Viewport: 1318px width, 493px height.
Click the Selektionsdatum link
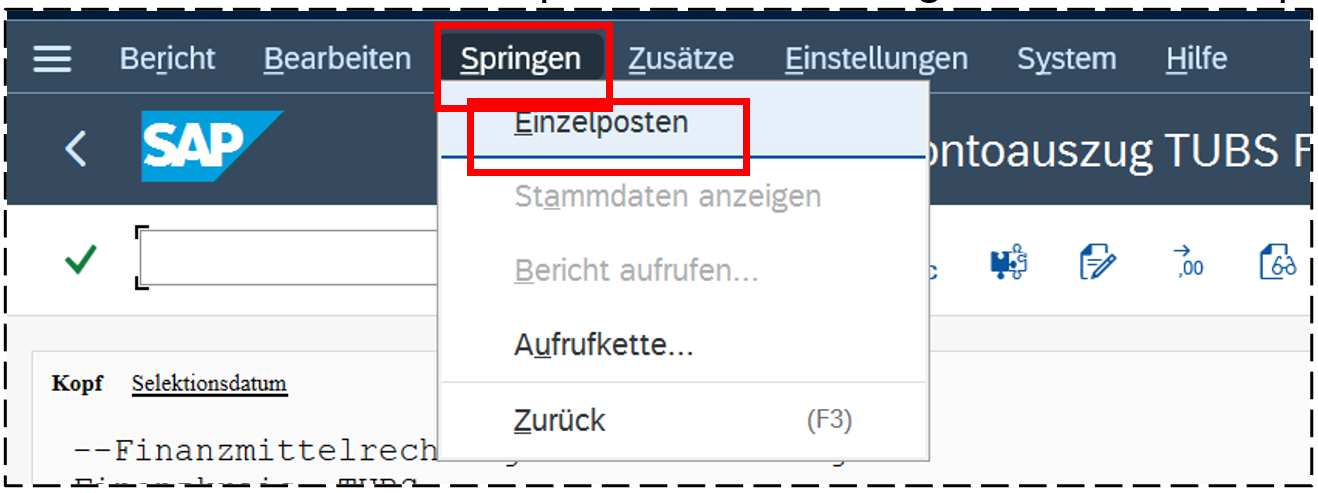coord(209,384)
